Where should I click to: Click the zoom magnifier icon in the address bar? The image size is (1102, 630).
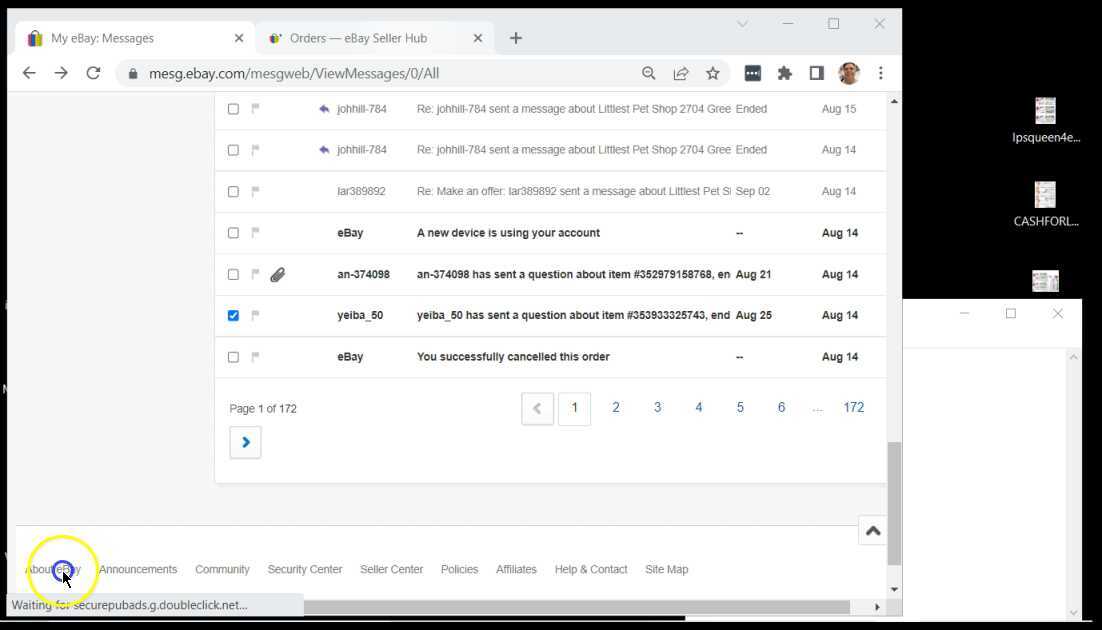[x=648, y=73]
